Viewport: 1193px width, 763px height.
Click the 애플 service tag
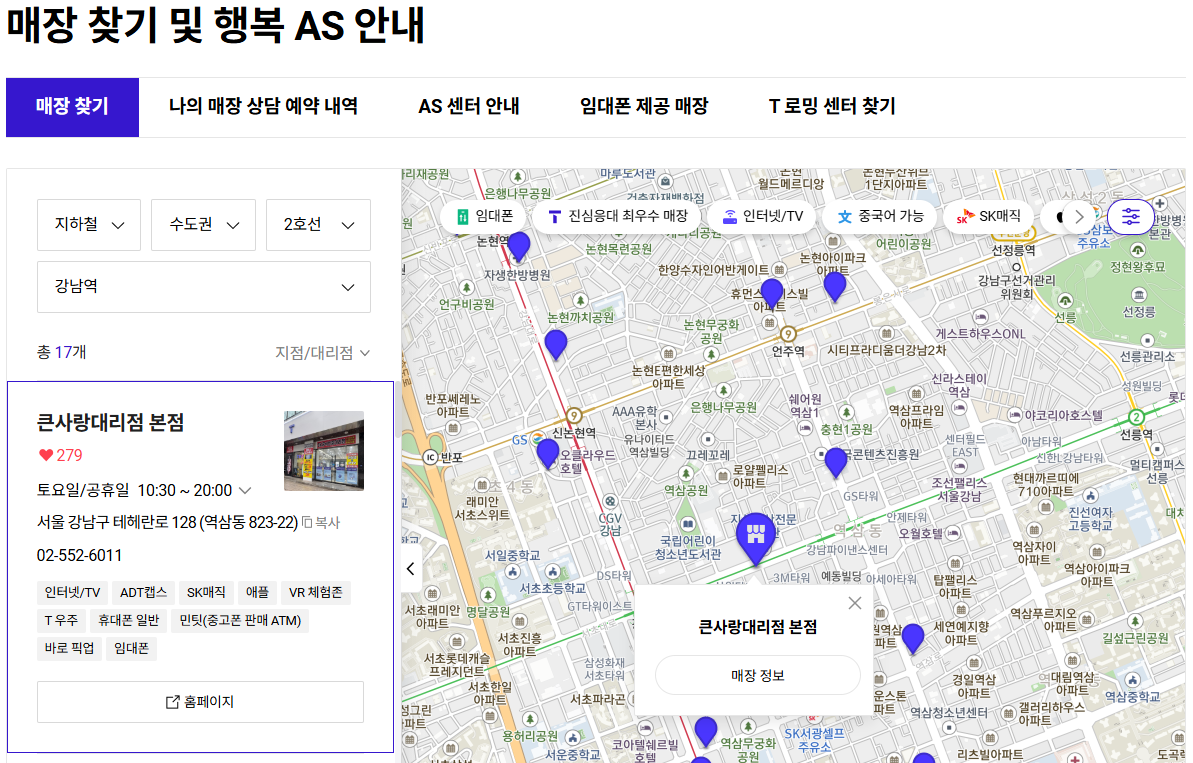257,593
